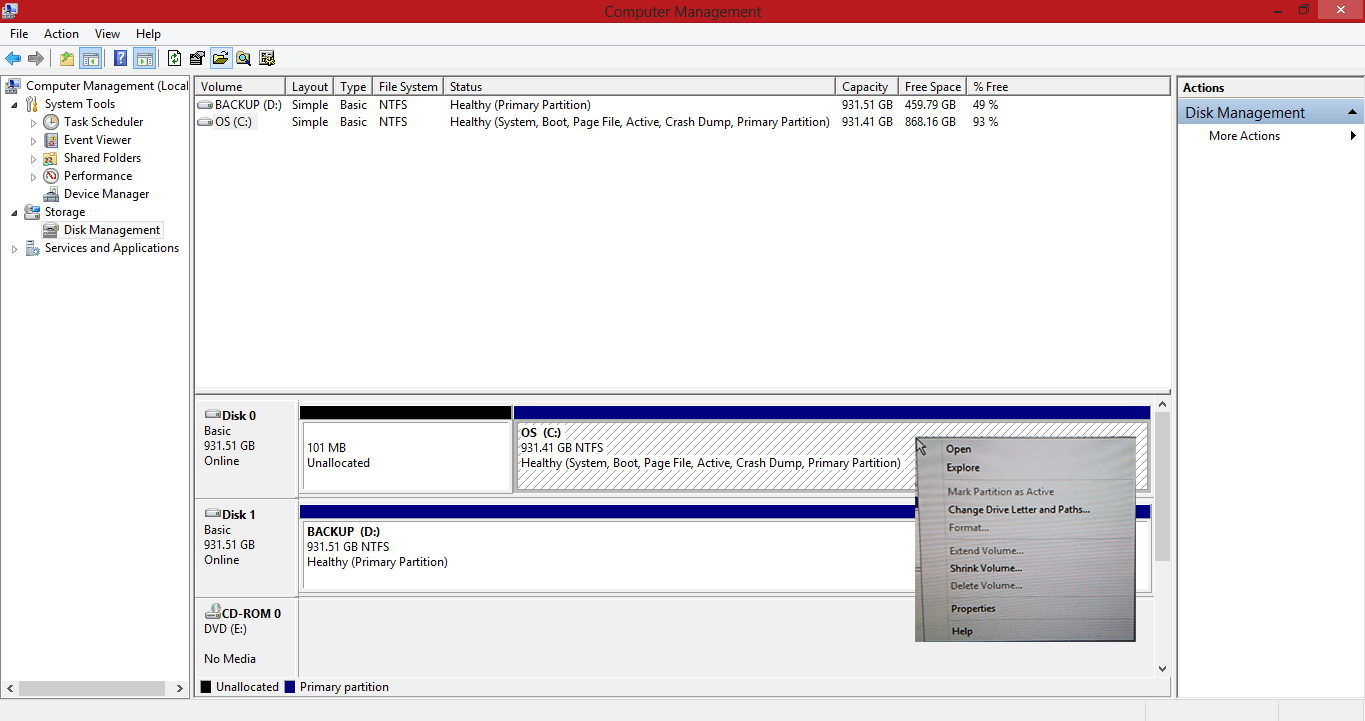
Task: Click the Refresh icon in the toolbar
Action: tap(175, 58)
